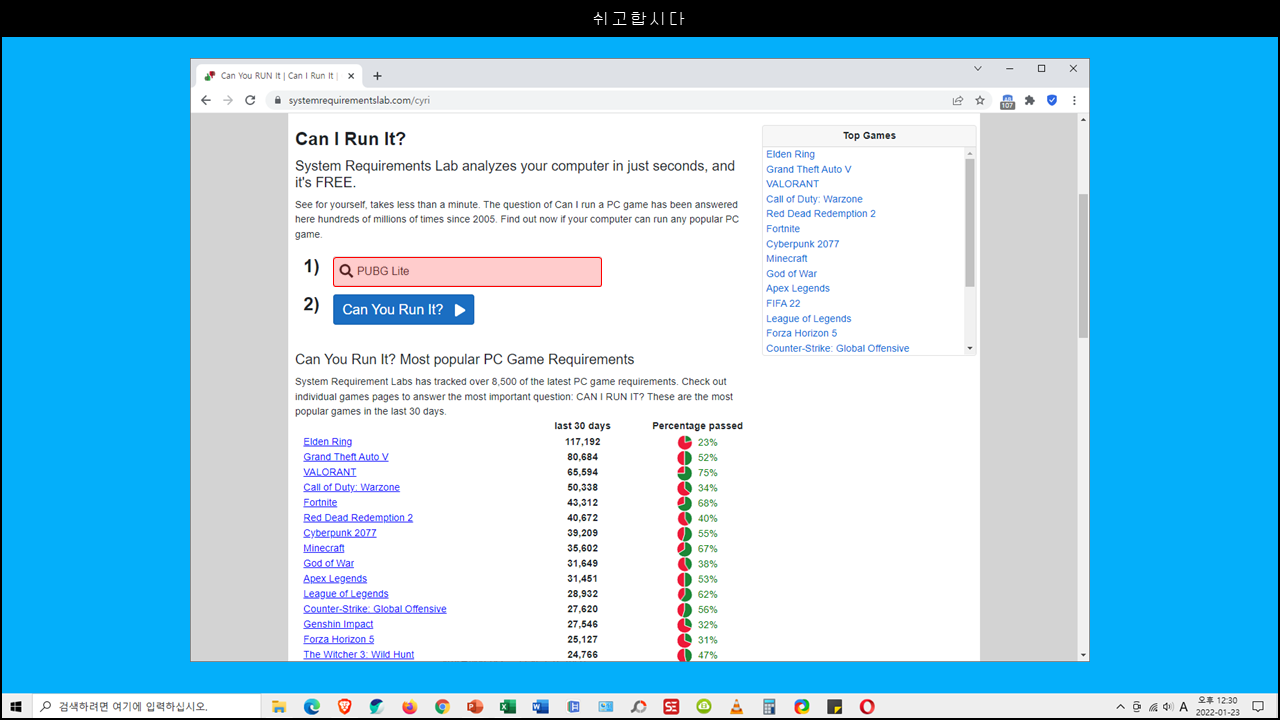Image resolution: width=1280 pixels, height=720 pixels.
Task: Open Grand Theft Auto V table link
Action: coord(346,457)
